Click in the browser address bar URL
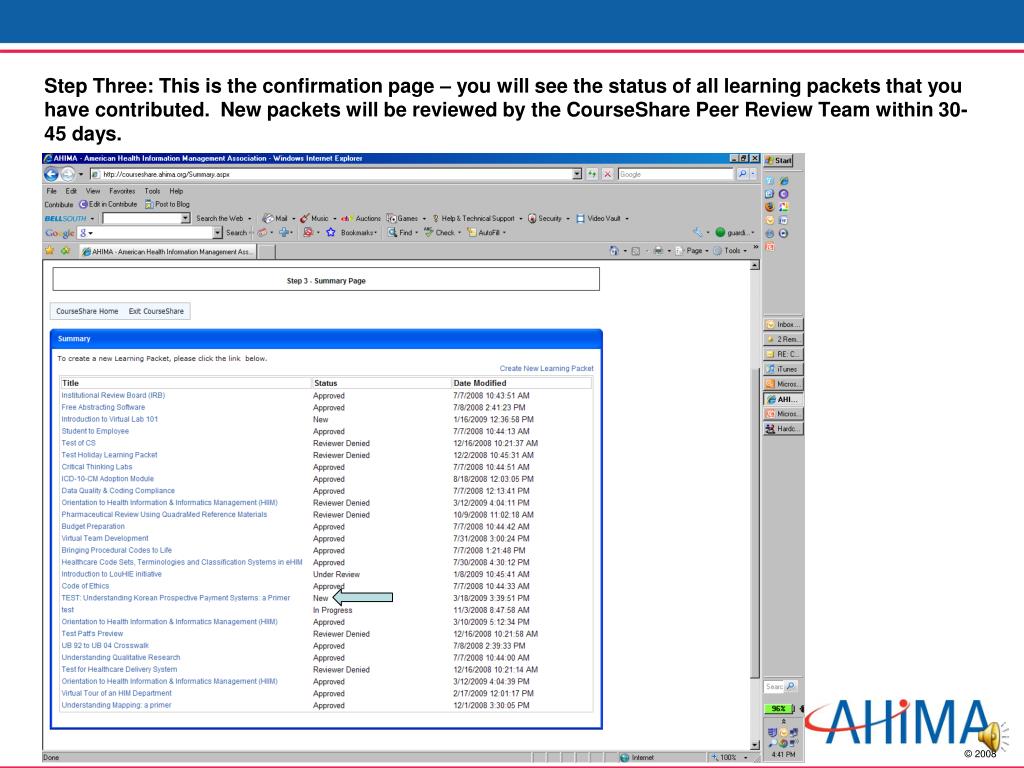 pos(330,174)
